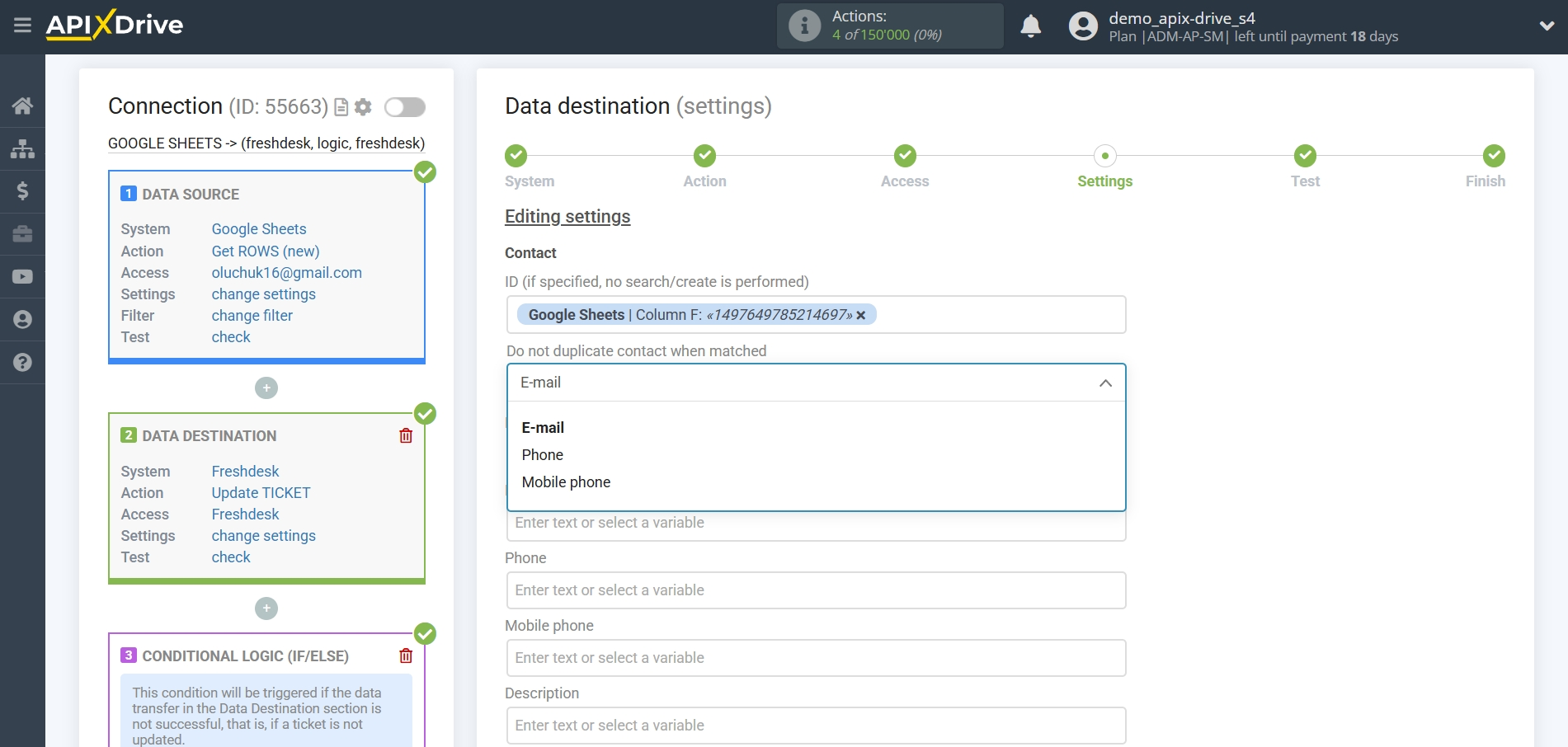The height and width of the screenshot is (747, 1568).
Task: Select Phone option in dropdown list
Action: tap(543, 455)
